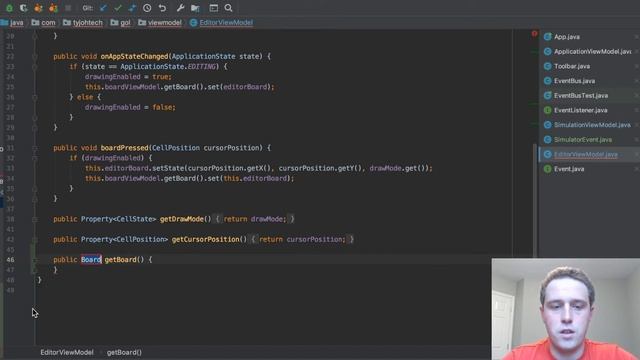Click the error indicator at editor top

[x=534, y=34]
